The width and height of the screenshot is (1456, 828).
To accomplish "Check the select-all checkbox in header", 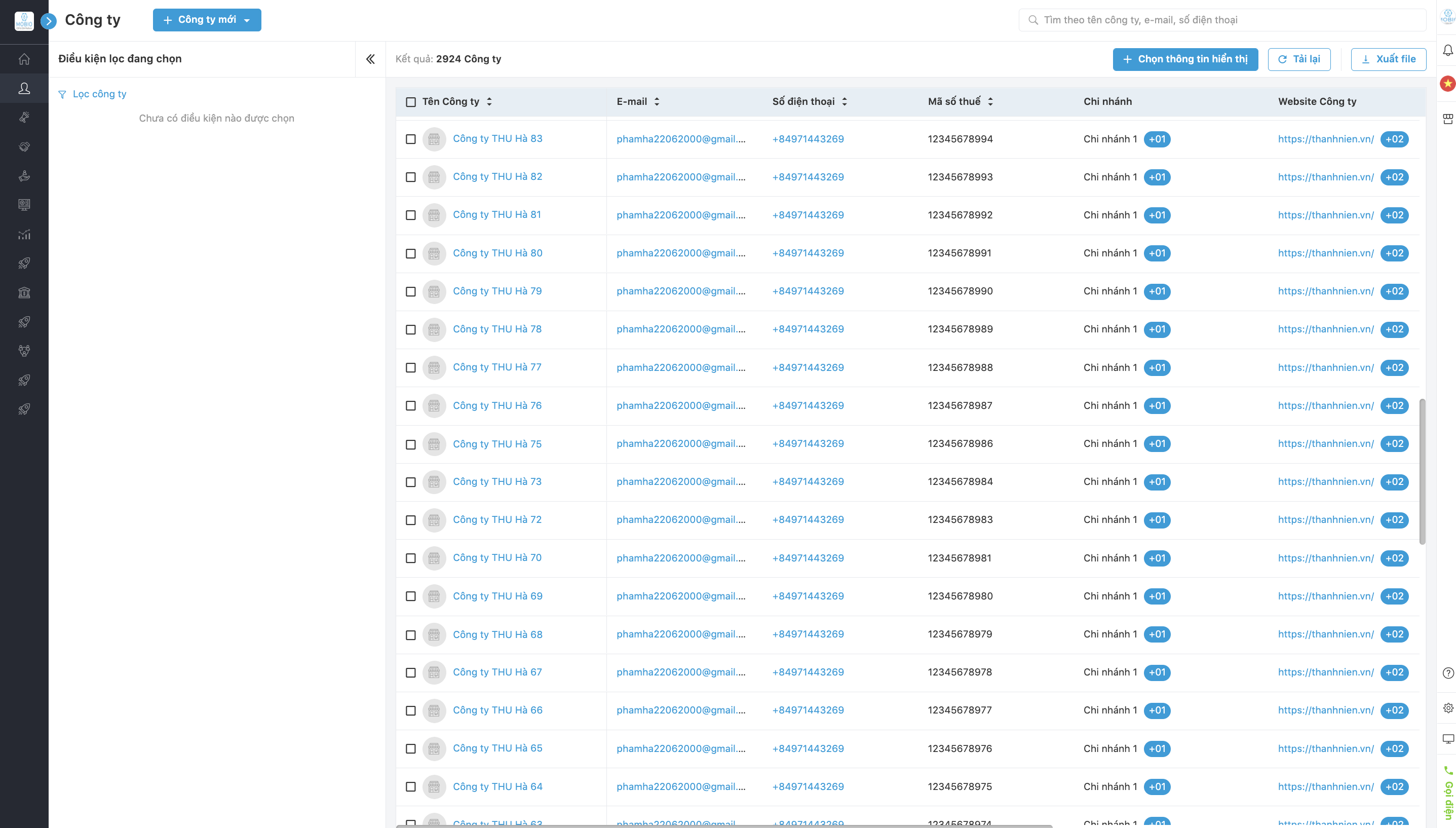I will (x=410, y=102).
